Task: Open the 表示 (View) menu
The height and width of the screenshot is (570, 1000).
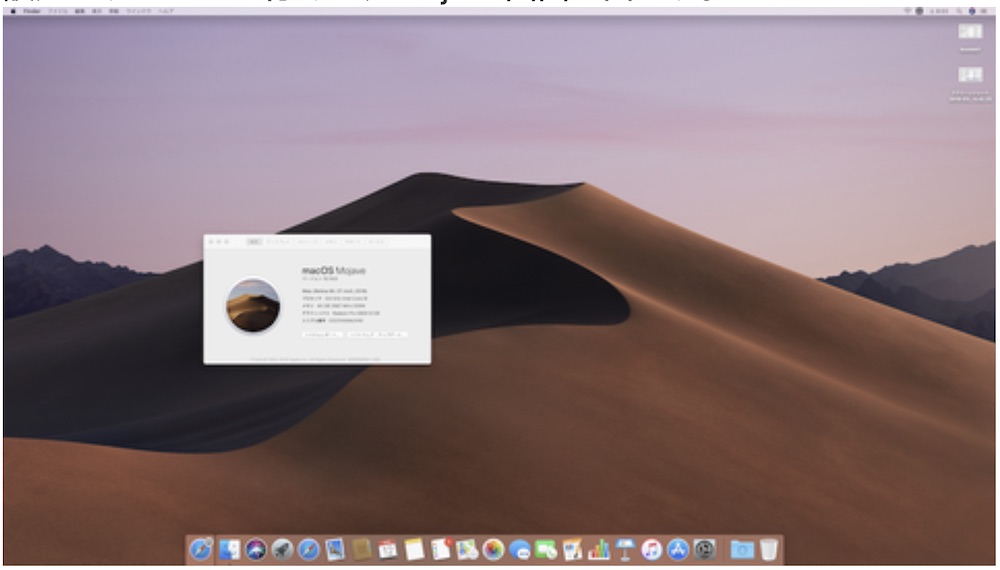Action: coord(97,11)
